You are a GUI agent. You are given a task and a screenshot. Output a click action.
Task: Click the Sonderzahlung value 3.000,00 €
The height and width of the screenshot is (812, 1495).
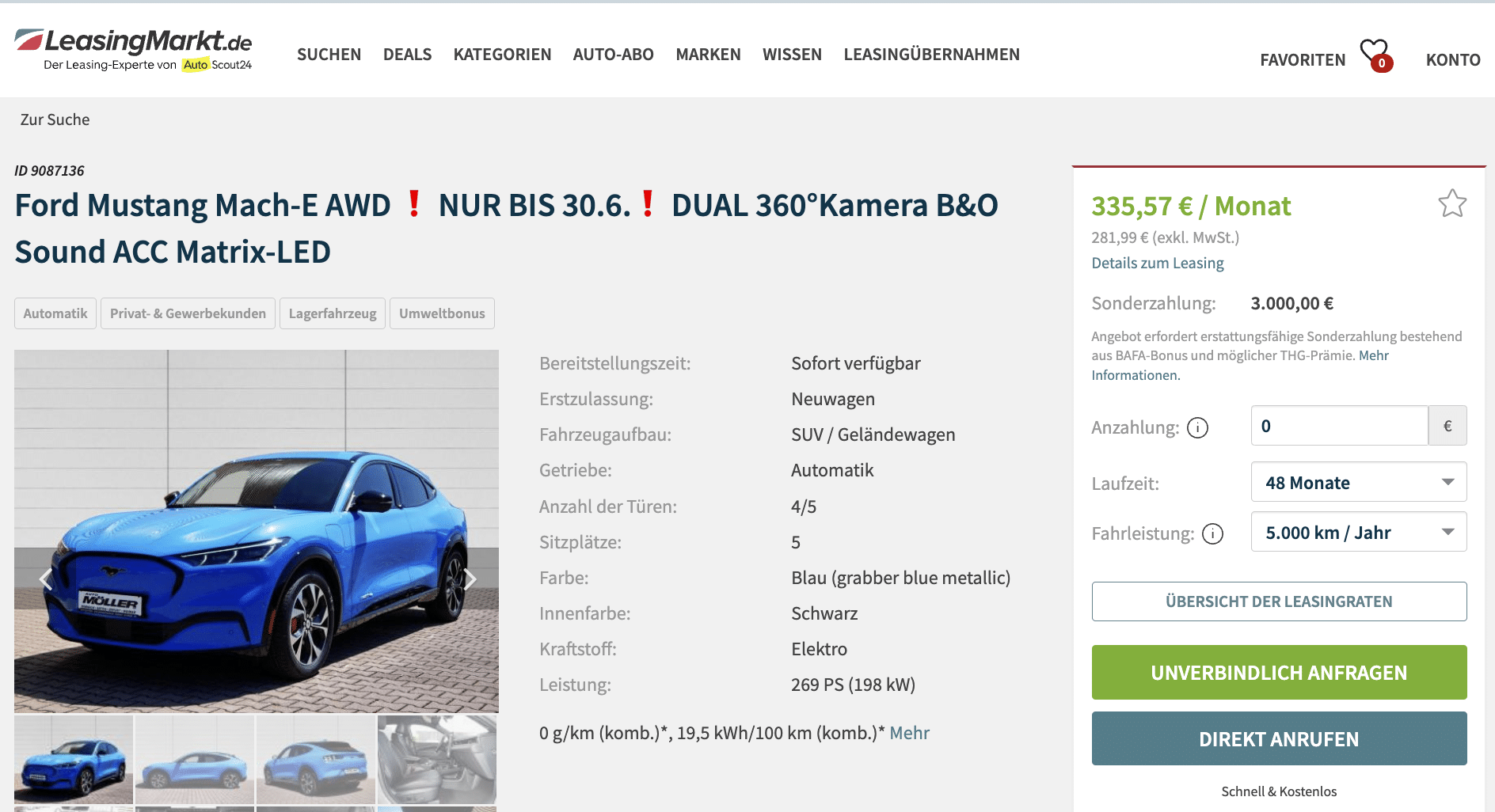pyautogui.click(x=1291, y=303)
